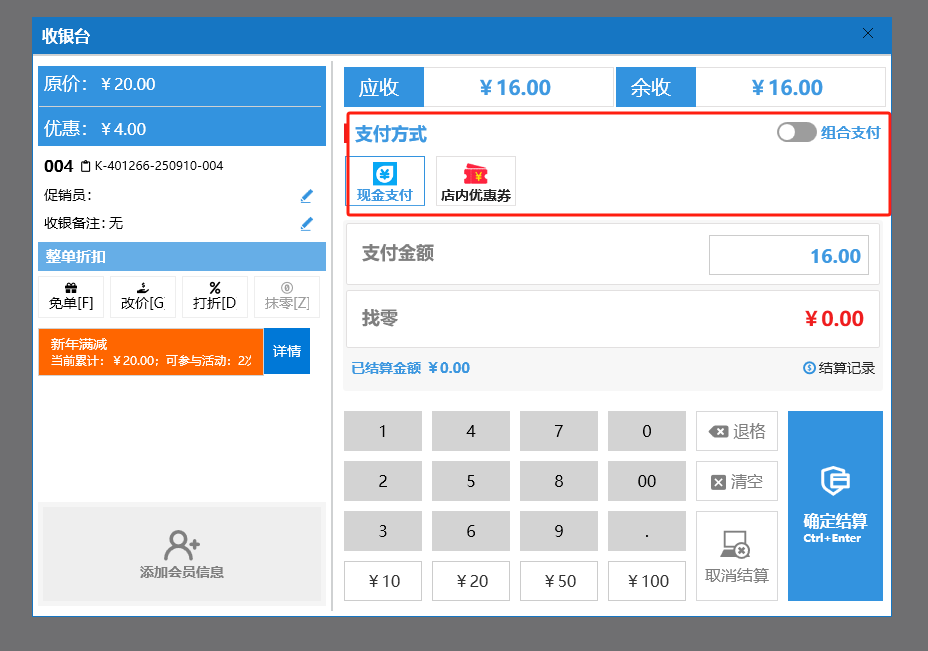Click the 支付金额 input field

coord(788,256)
